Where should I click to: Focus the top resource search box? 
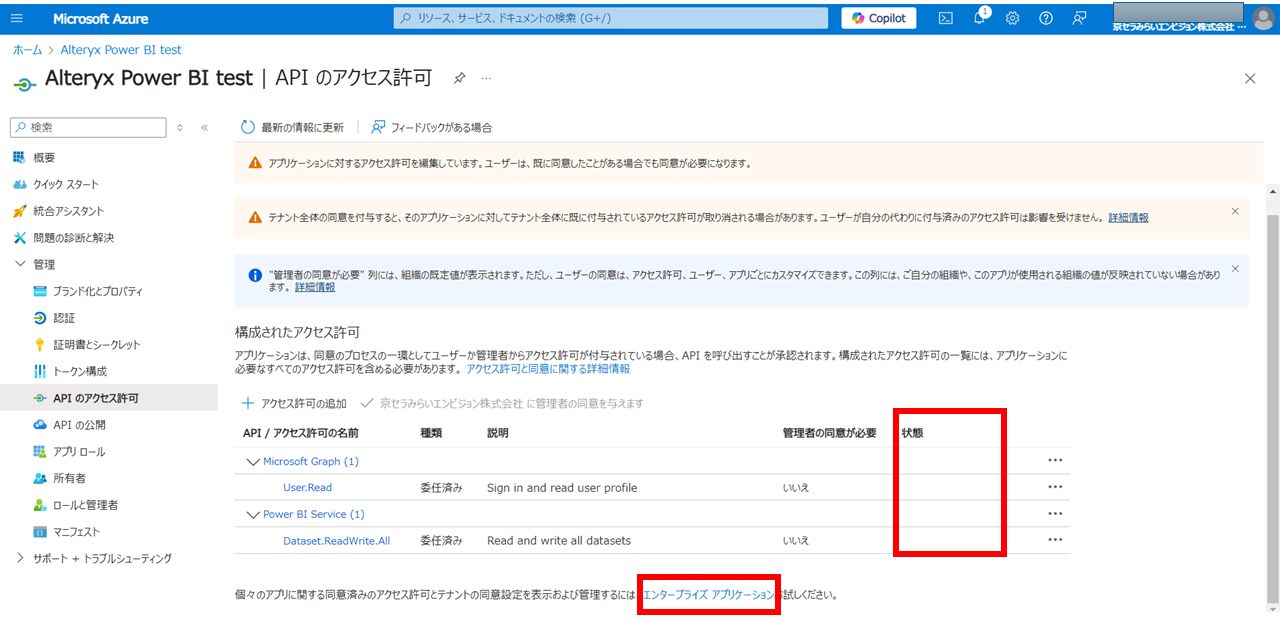(x=611, y=18)
